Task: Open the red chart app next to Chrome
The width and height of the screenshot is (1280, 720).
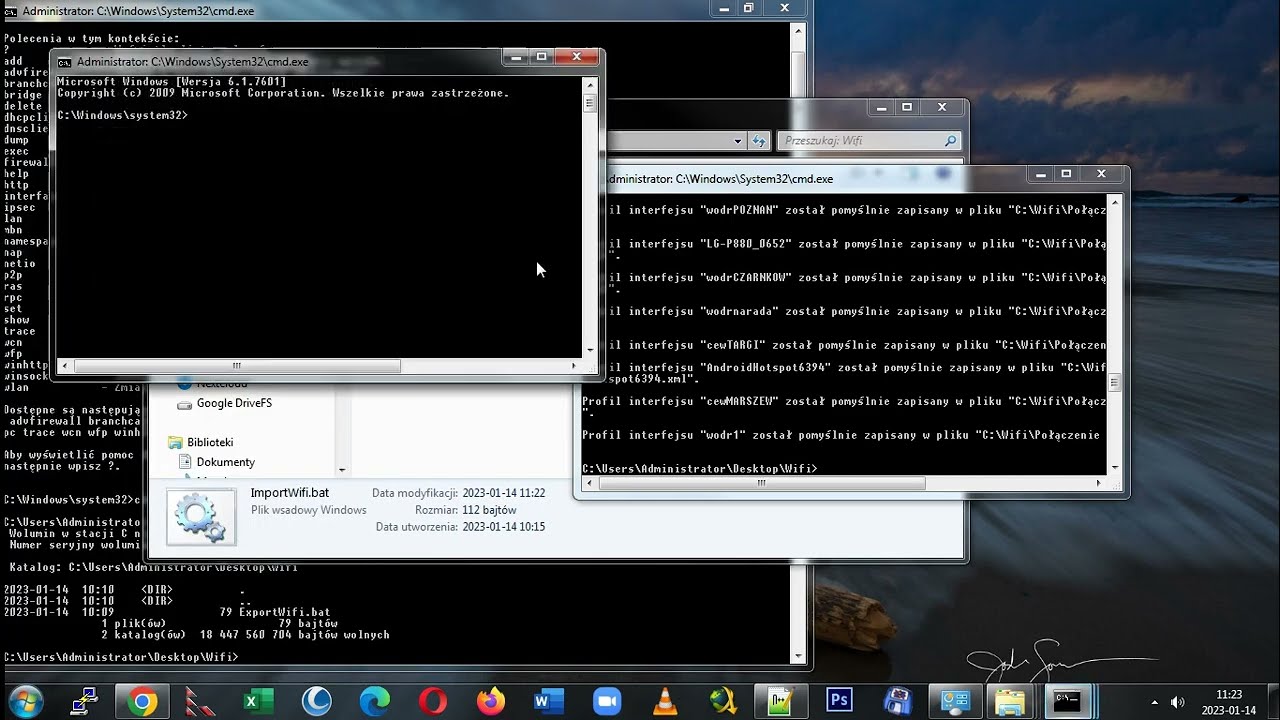Action: [x=200, y=702]
